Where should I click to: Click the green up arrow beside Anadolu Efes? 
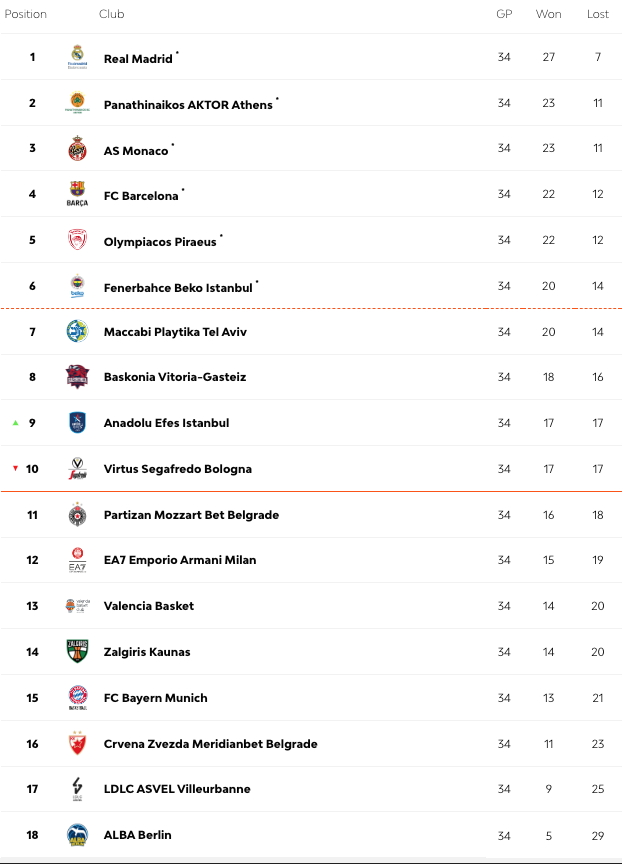[x=14, y=423]
